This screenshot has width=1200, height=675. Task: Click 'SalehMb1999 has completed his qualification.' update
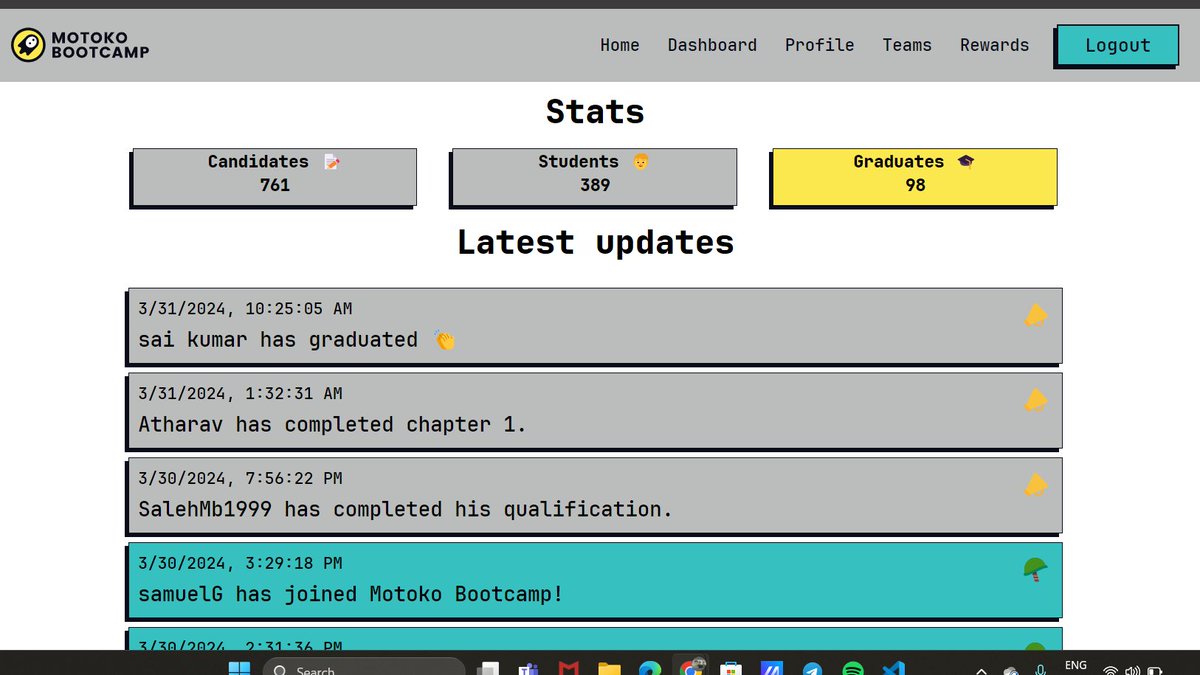[595, 496]
